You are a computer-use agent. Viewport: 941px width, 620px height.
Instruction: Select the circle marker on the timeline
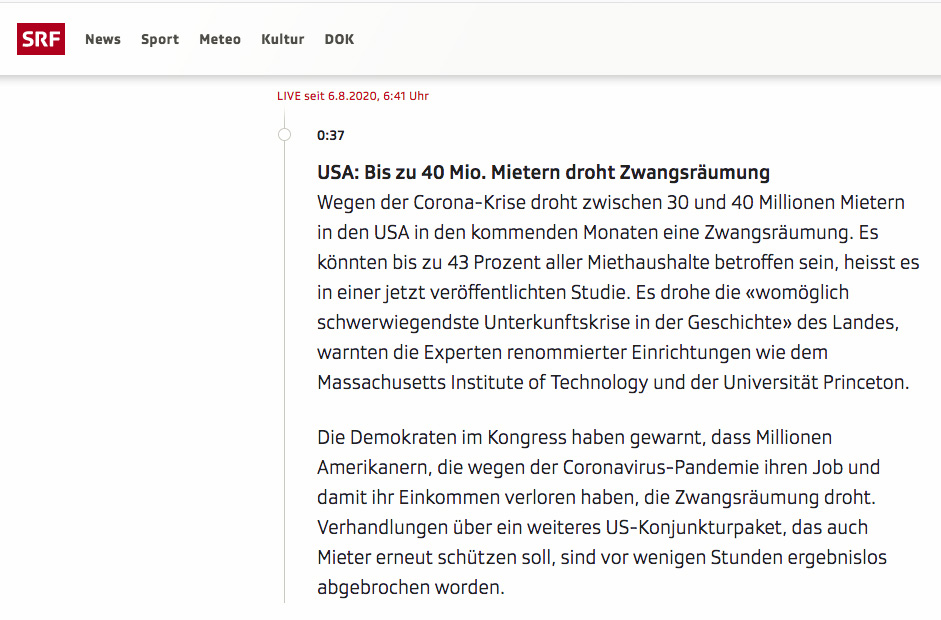pyautogui.click(x=285, y=135)
